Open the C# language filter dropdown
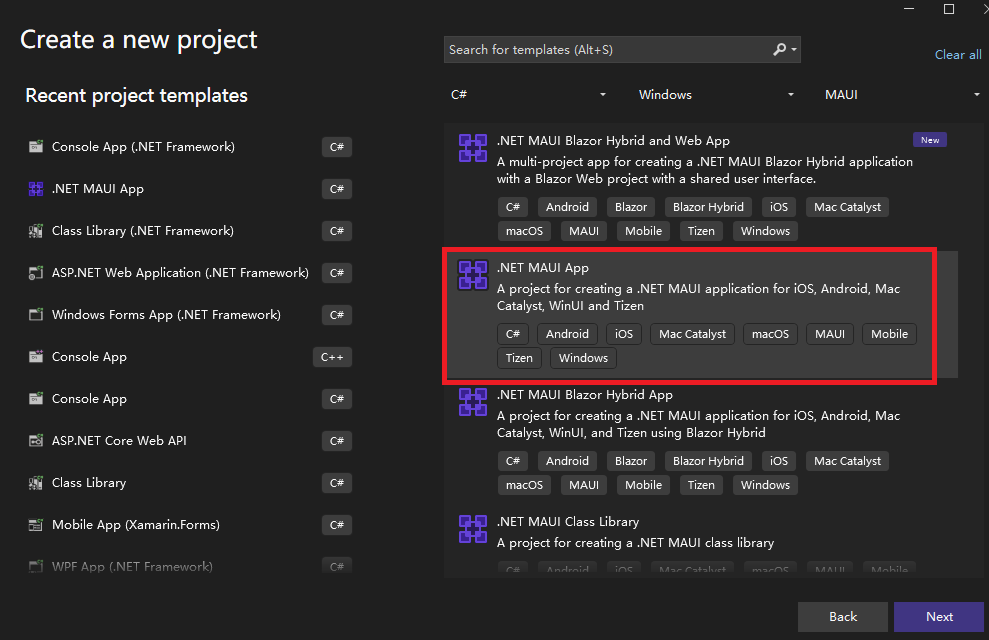This screenshot has width=989, height=640. click(528, 95)
